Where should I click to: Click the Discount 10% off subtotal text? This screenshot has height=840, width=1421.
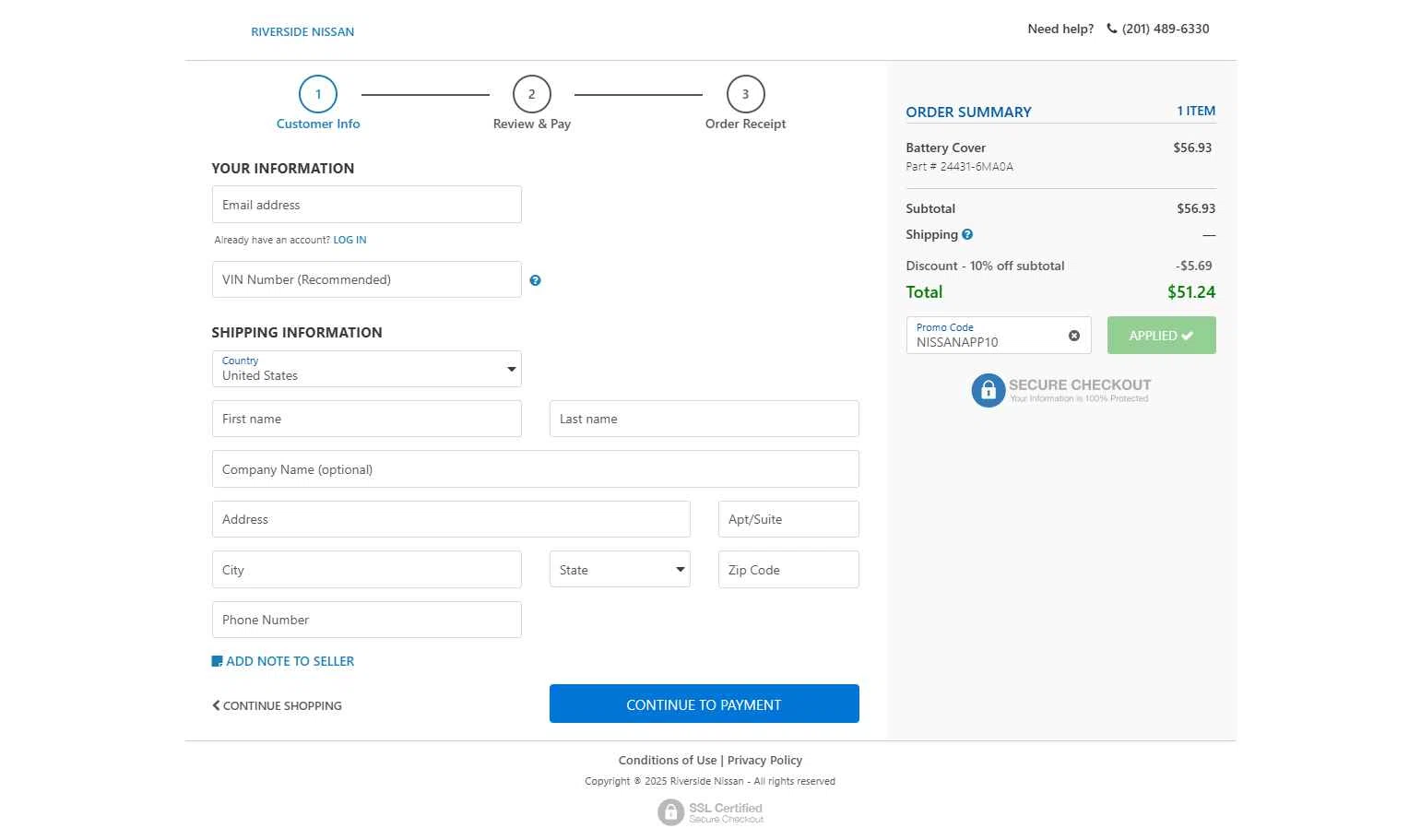click(985, 266)
